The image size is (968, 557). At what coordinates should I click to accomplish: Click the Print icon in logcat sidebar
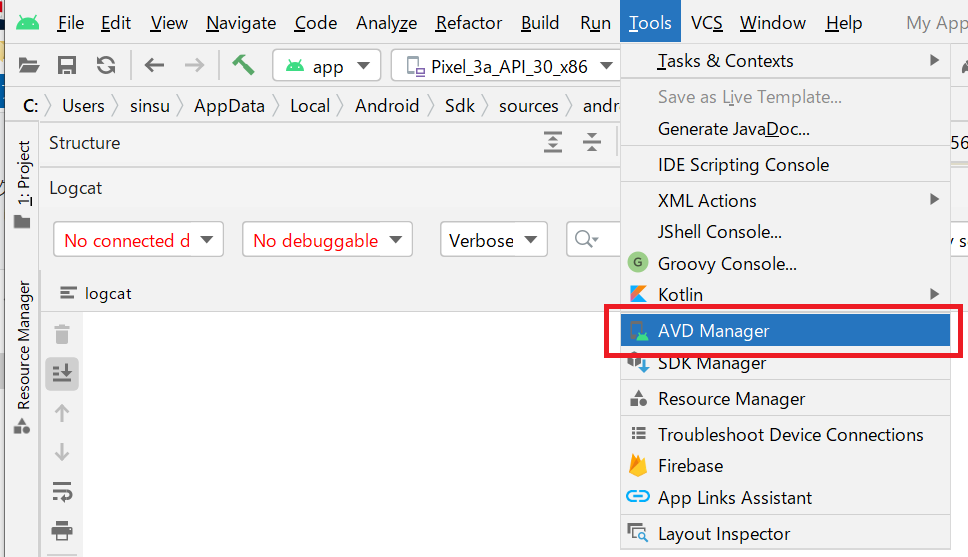point(62,530)
